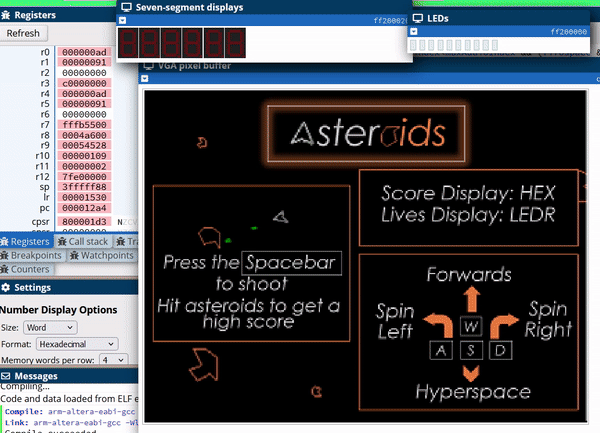
Task: Click the r0 register label
Action: click(x=45, y=52)
